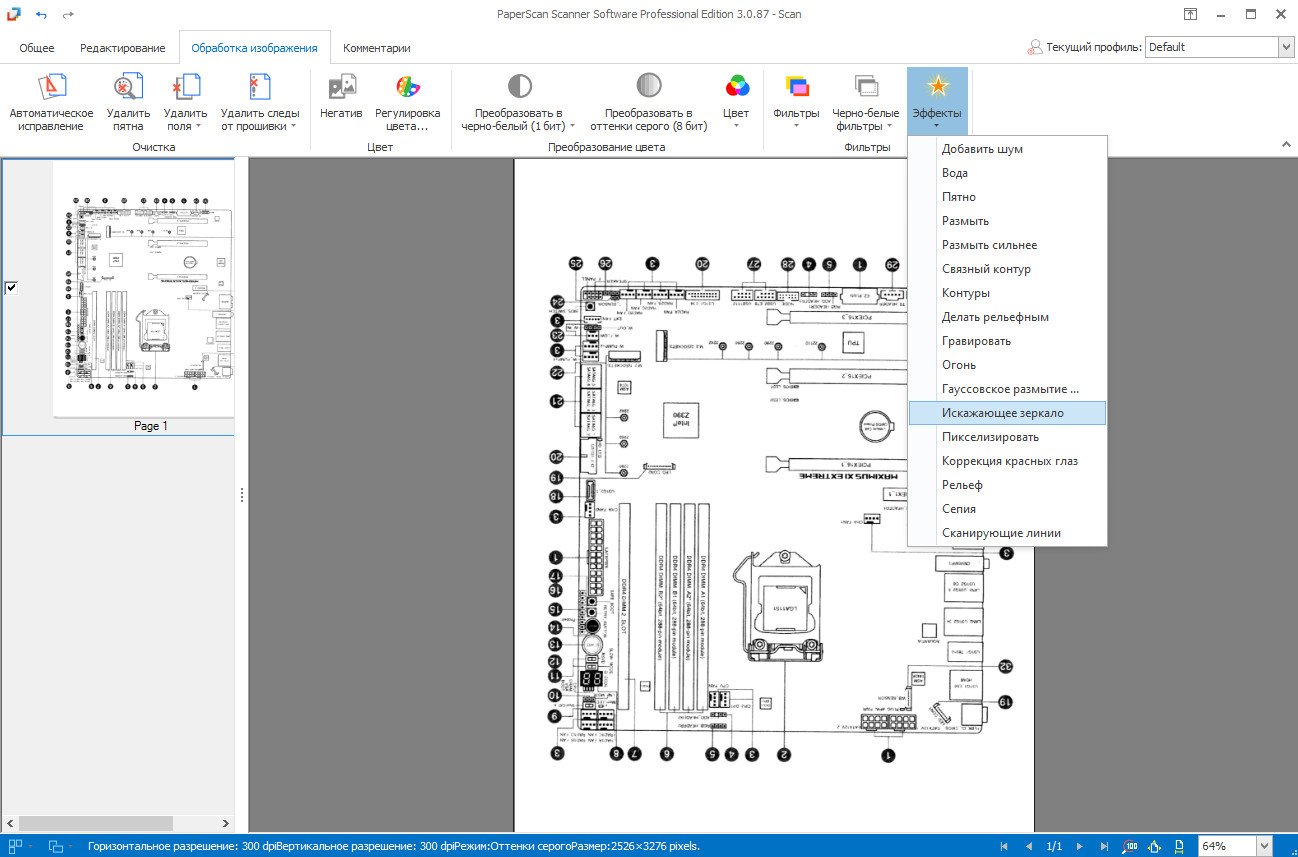Switch to the Редактирование tab
This screenshot has width=1298, height=857.
point(123,48)
